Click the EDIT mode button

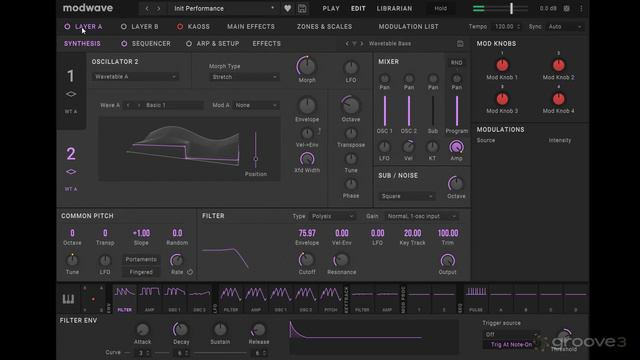[x=358, y=8]
